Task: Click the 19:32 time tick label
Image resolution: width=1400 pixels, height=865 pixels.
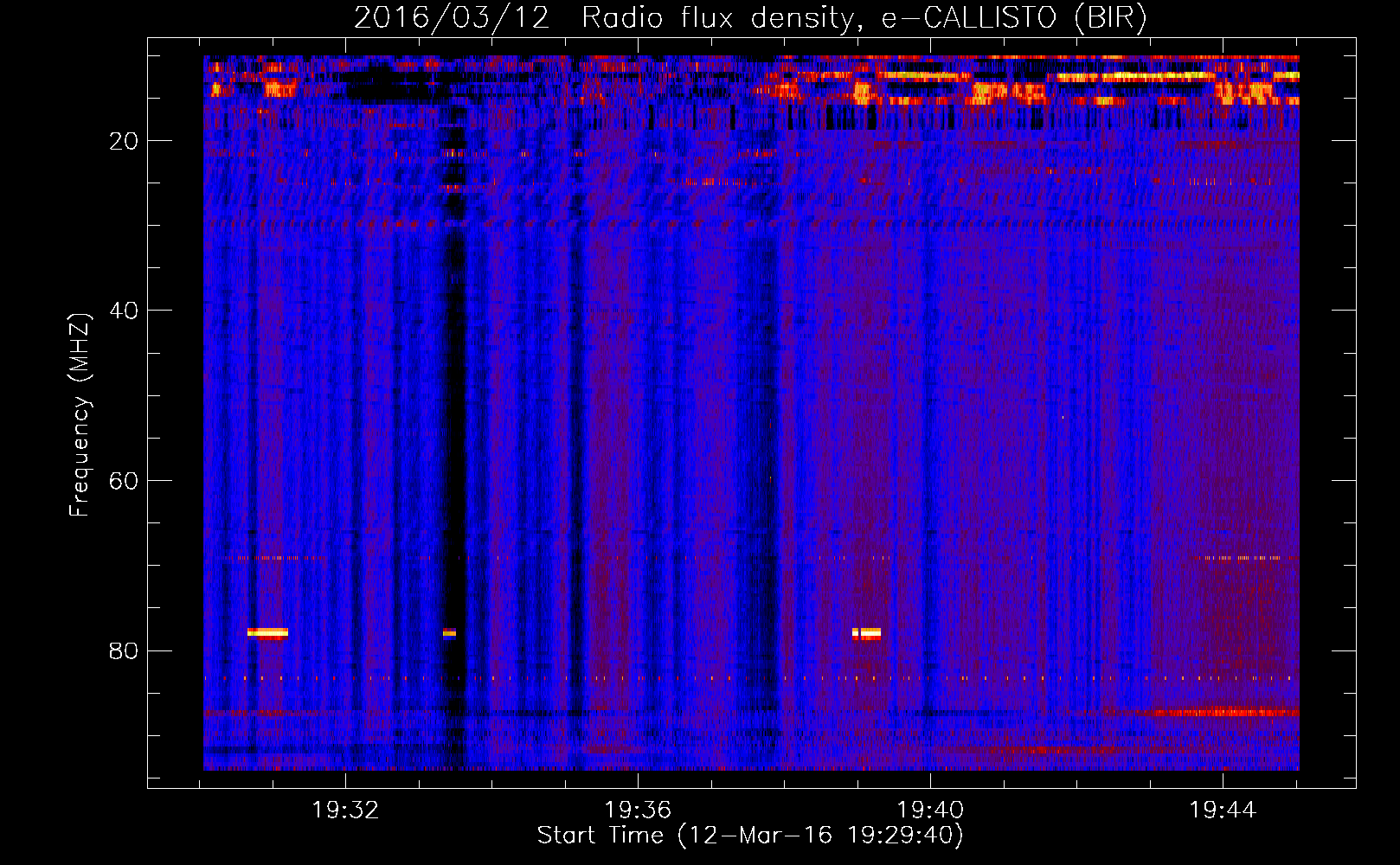Action: tap(345, 810)
